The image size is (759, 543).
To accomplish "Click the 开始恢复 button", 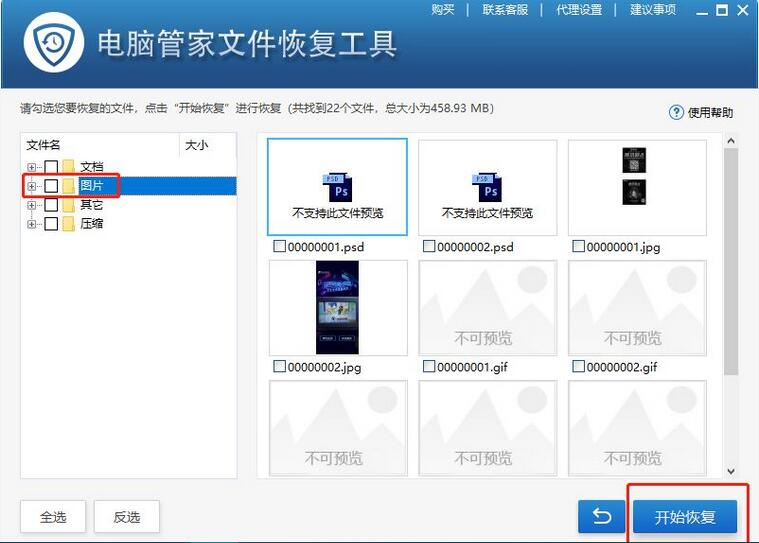I will (685, 517).
